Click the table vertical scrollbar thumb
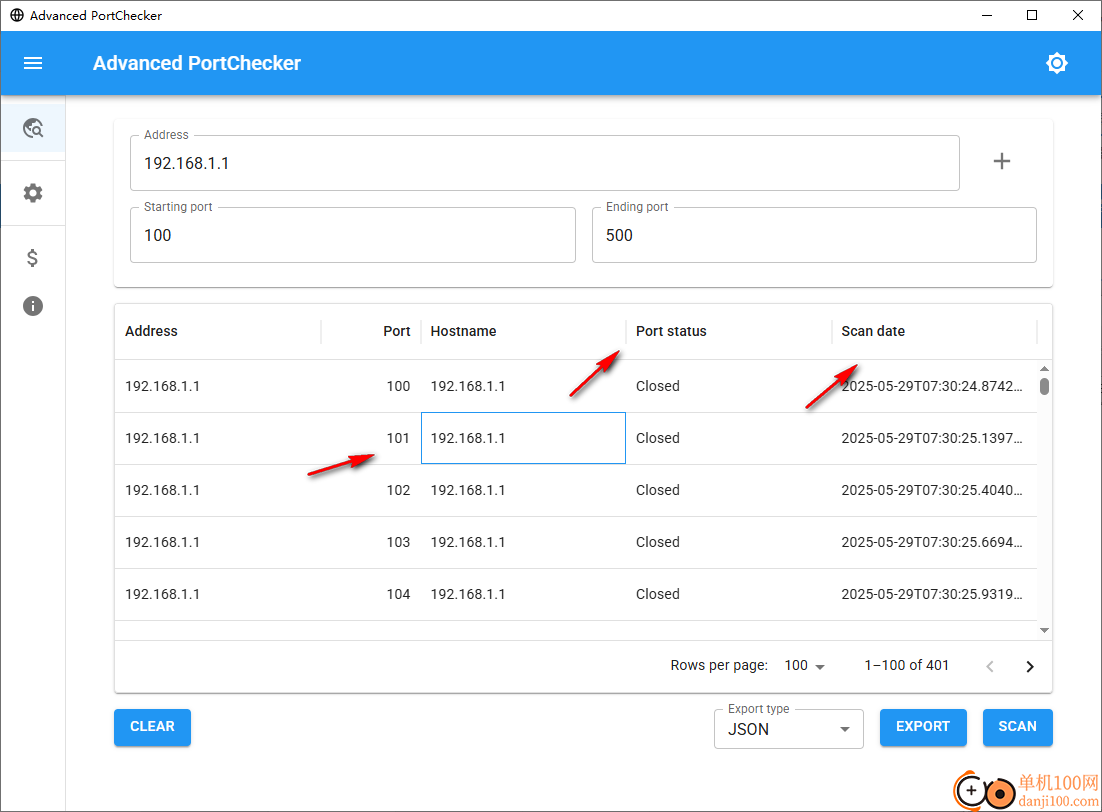 [x=1044, y=387]
